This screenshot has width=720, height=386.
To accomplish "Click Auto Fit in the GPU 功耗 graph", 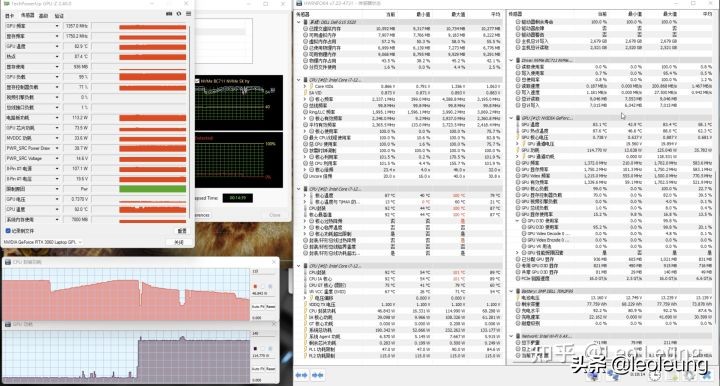I will (258, 369).
